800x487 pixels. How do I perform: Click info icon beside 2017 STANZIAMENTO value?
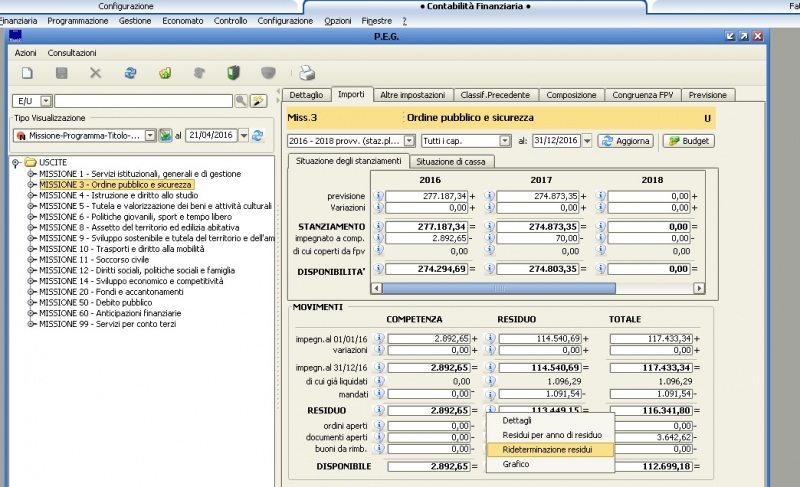490,227
